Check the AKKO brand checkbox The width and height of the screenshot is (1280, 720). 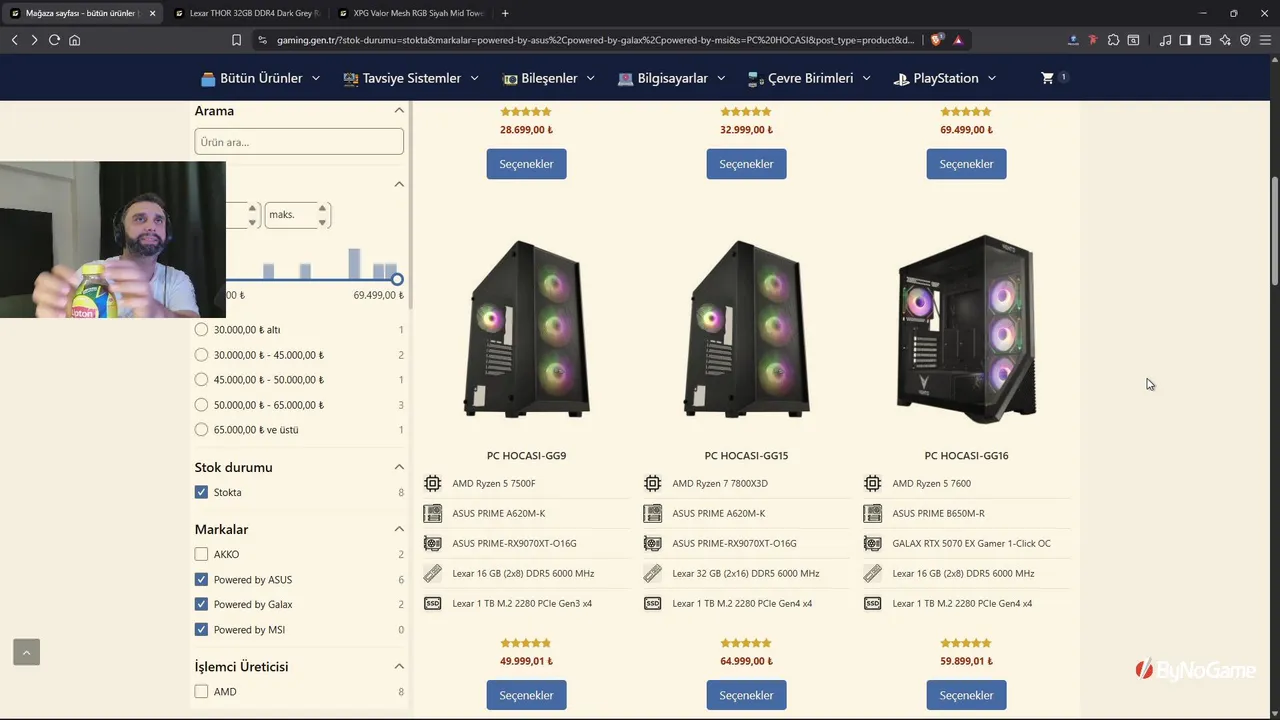point(201,554)
